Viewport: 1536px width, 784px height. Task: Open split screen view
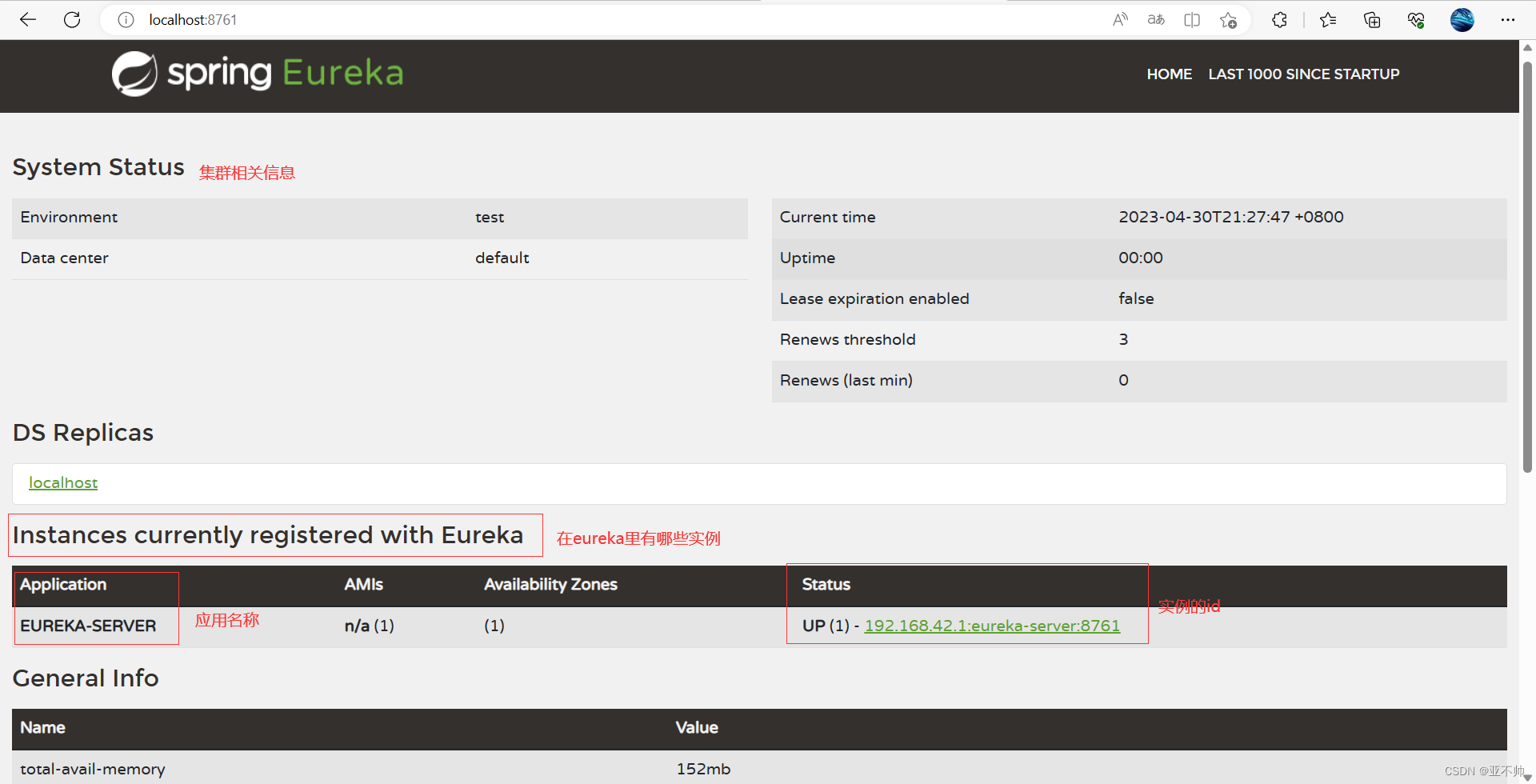[x=1191, y=19]
